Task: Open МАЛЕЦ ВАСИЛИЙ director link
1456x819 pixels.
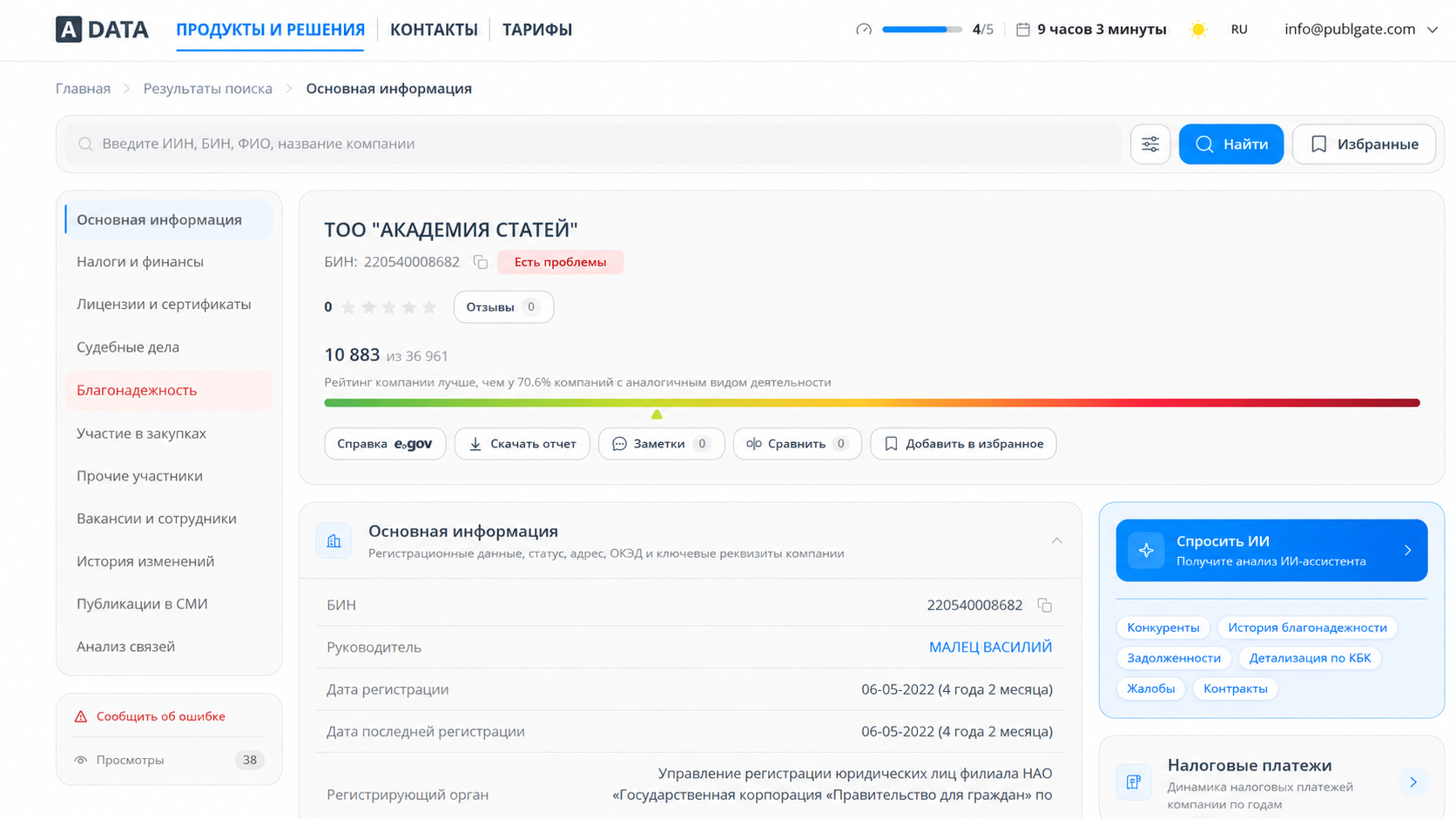Action: tap(990, 648)
